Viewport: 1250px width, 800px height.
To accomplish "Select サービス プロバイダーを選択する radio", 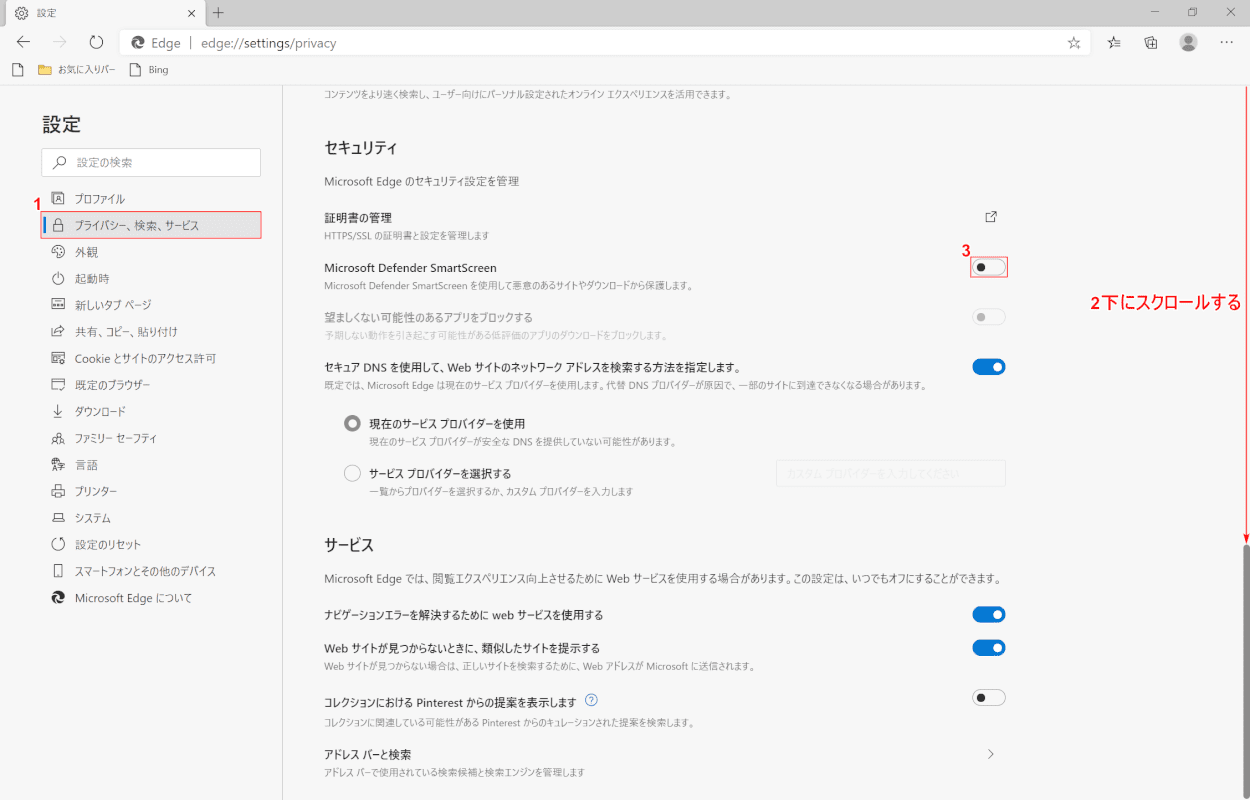I will [x=352, y=473].
